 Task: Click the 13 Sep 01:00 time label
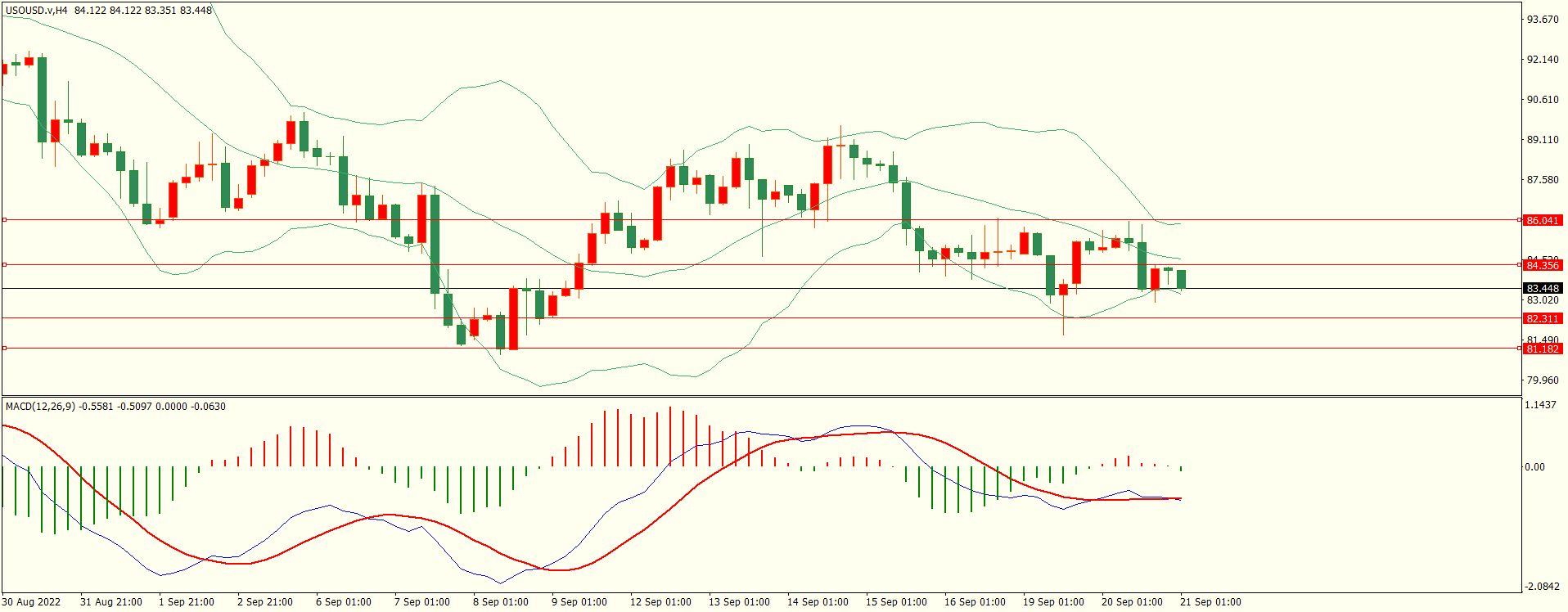coord(739,602)
